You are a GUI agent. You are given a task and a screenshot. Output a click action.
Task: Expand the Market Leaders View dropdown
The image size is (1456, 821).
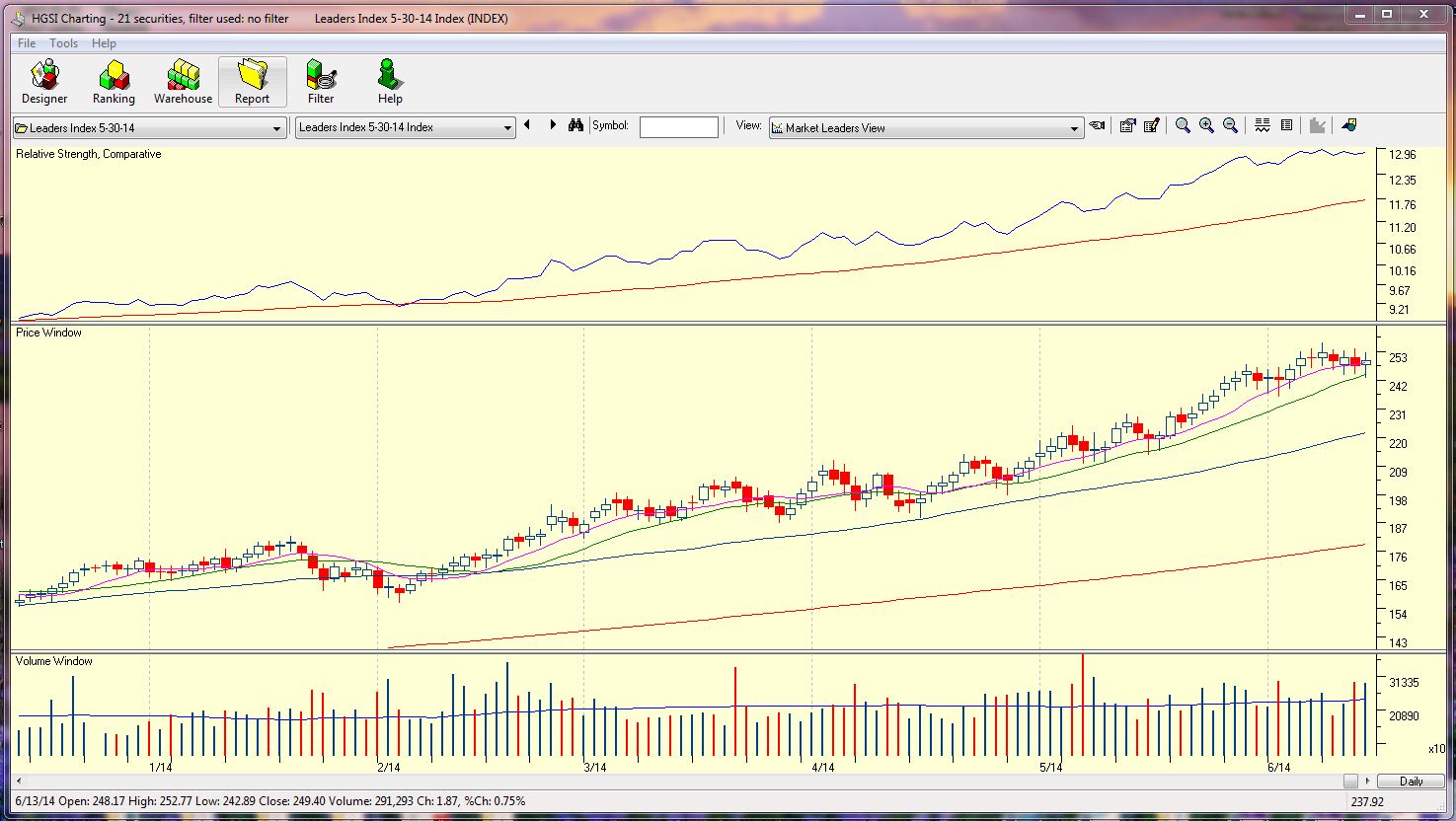point(1074,128)
